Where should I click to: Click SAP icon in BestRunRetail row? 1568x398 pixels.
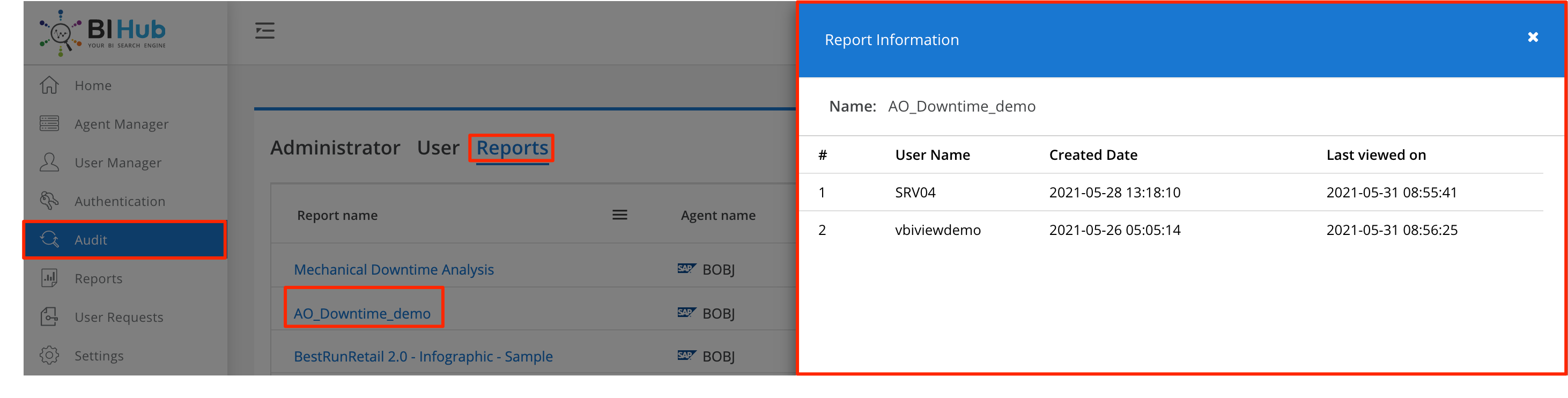[x=686, y=356]
